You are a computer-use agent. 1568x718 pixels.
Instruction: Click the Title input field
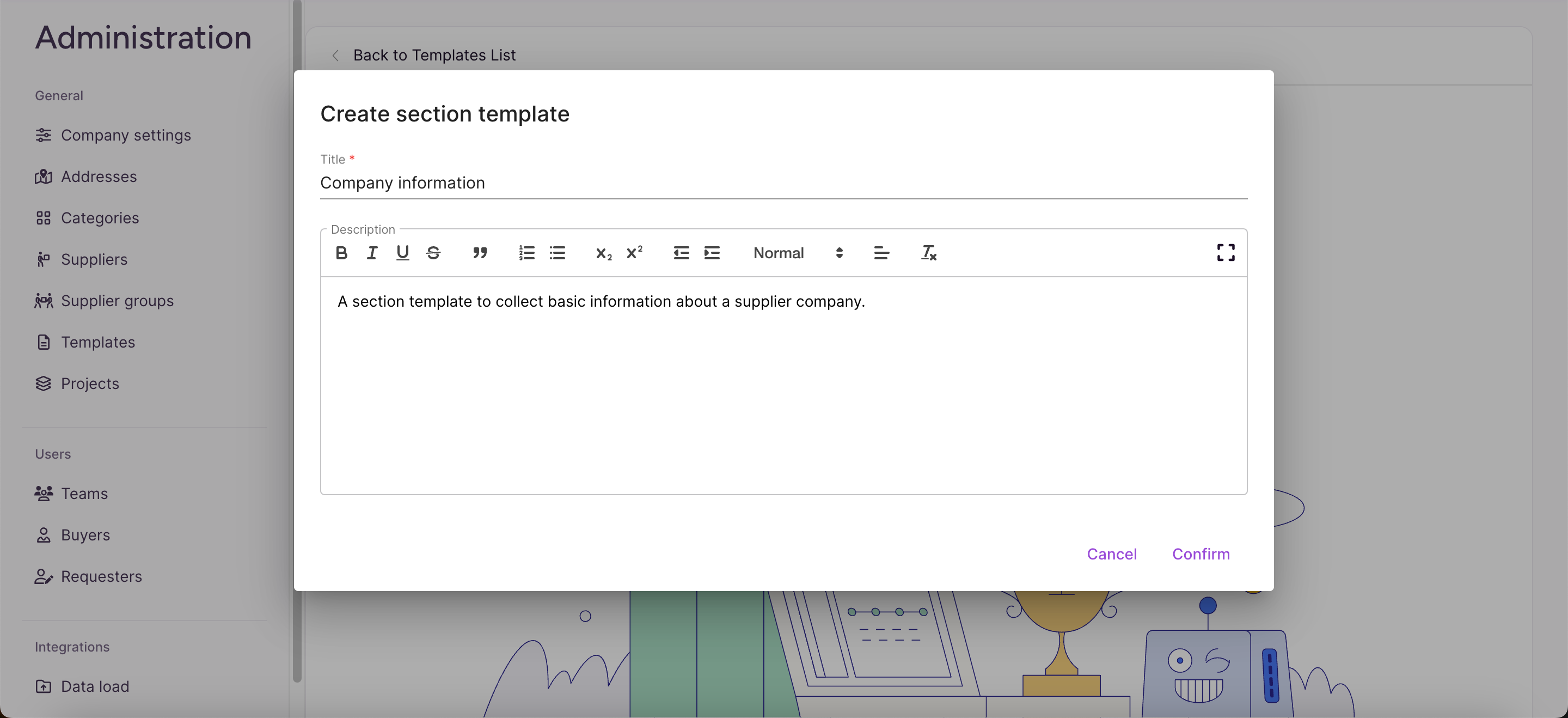[x=783, y=182]
